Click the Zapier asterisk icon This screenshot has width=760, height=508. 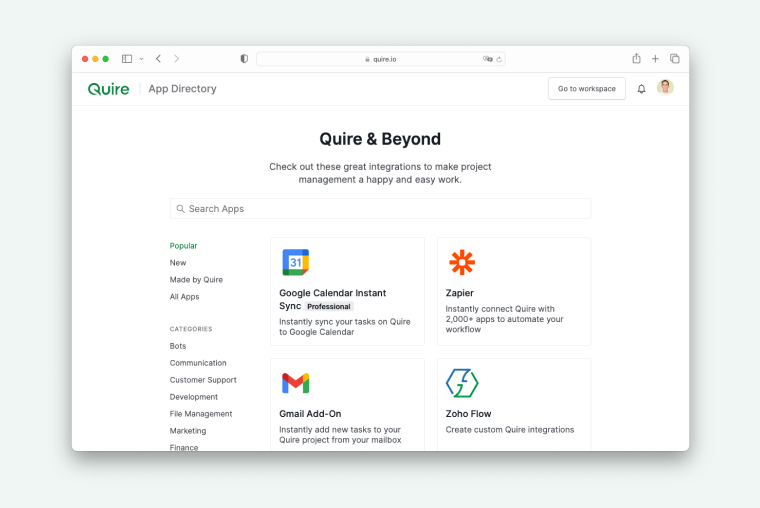pos(462,262)
